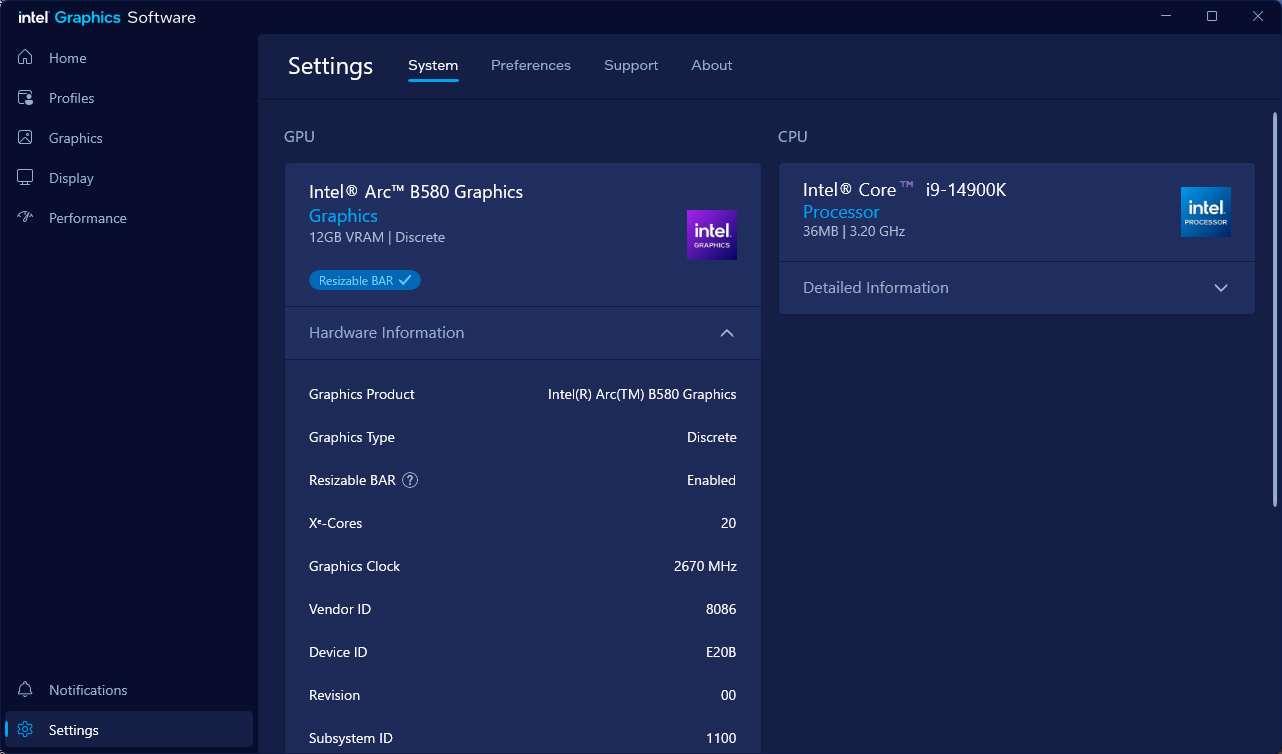Click the Intel Graphics Software title logo
This screenshot has width=1282, height=754.
click(107, 17)
